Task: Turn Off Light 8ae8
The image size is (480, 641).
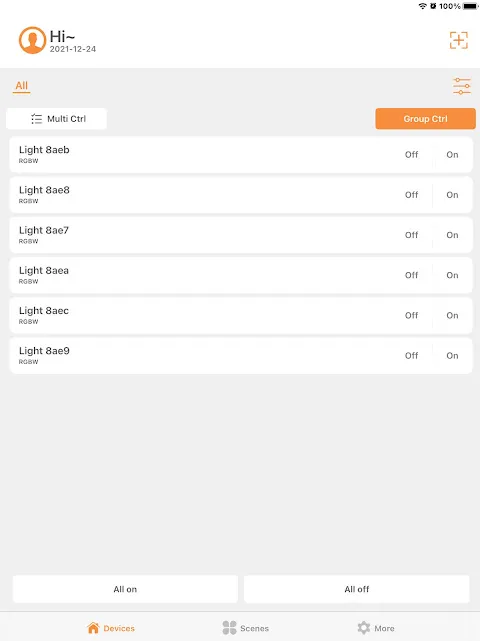Action: 411,195
